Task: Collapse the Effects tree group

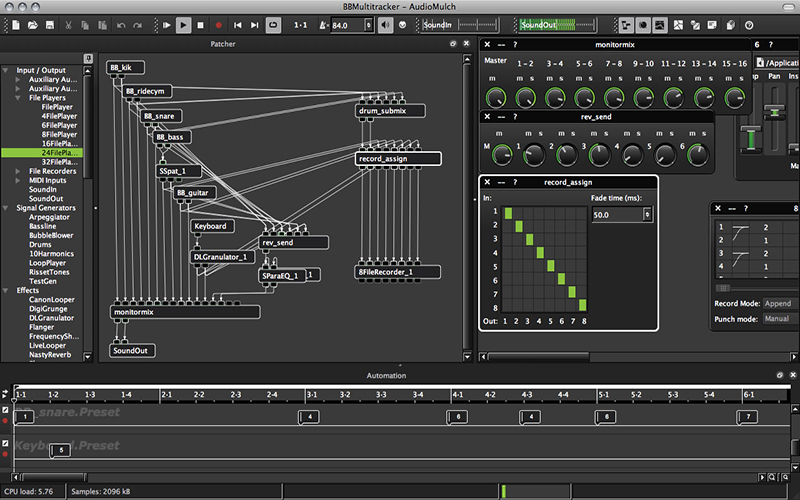Action: click(6, 290)
